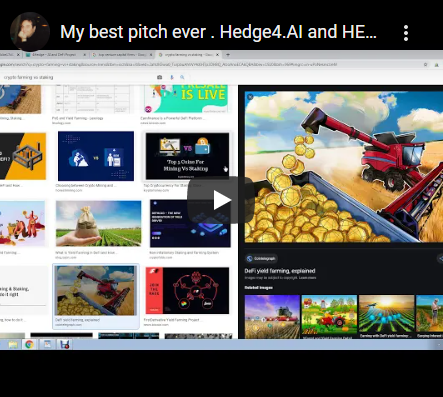Select the money bag in hand thumbnail
The image size is (443, 397).
(x=98, y=223)
